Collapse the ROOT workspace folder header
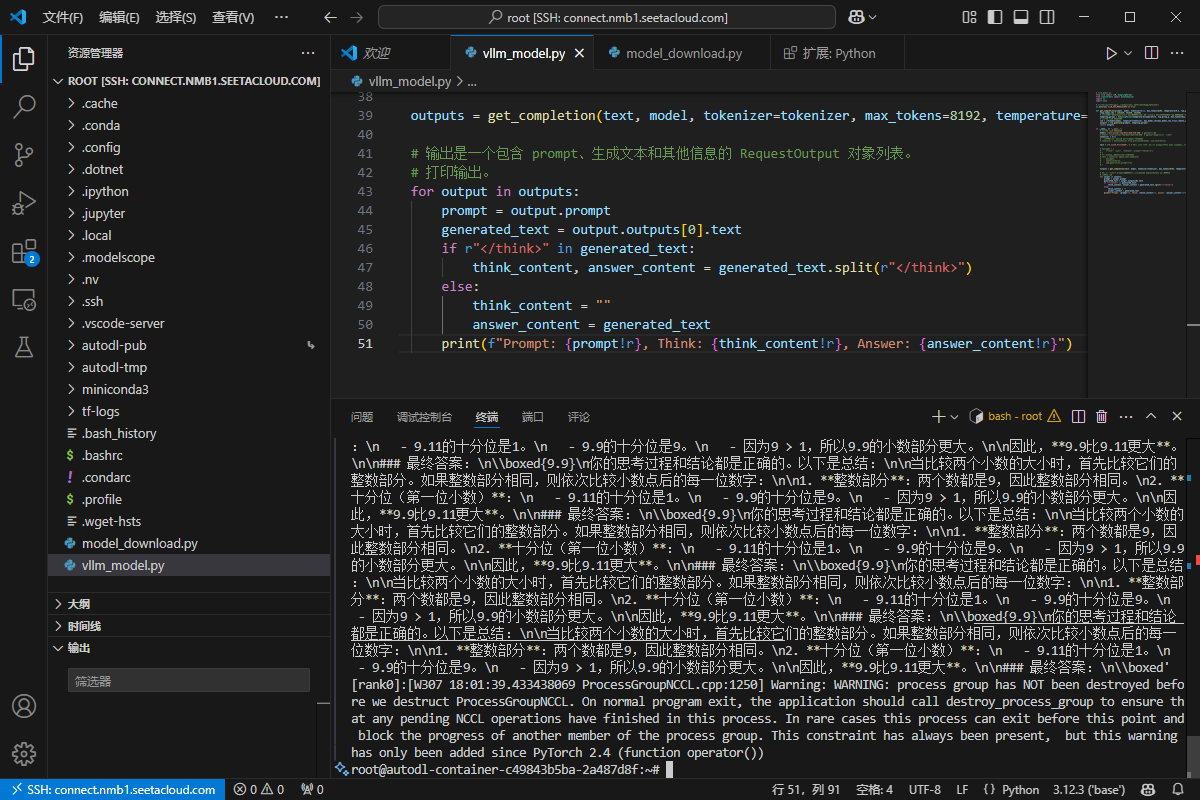This screenshot has width=1200, height=800. coord(189,81)
